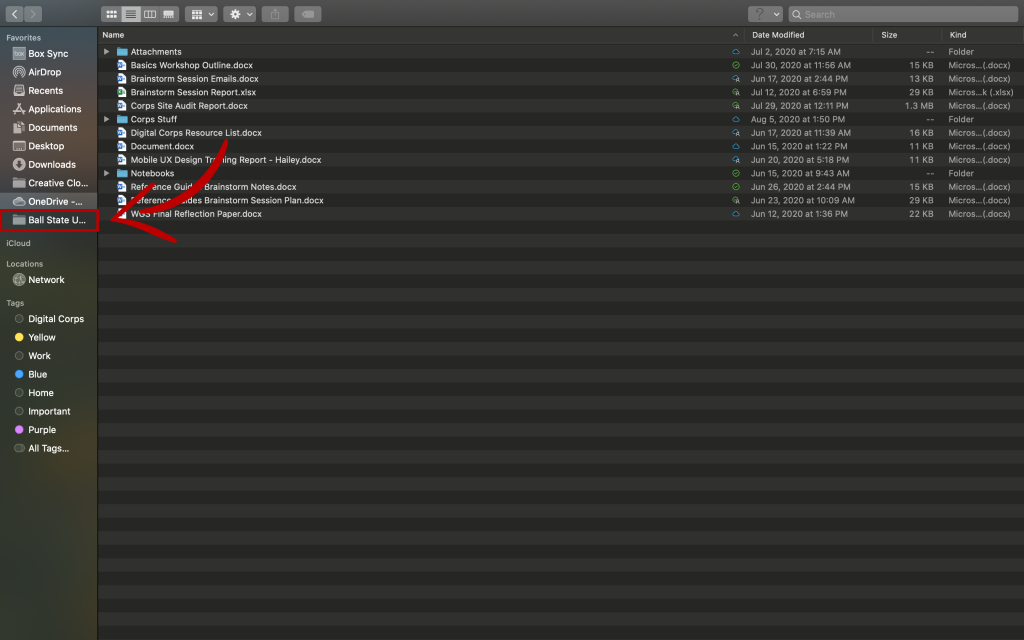Viewport: 1024px width, 640px height.
Task: Sort files by Size column header
Action: pyautogui.click(x=889, y=35)
